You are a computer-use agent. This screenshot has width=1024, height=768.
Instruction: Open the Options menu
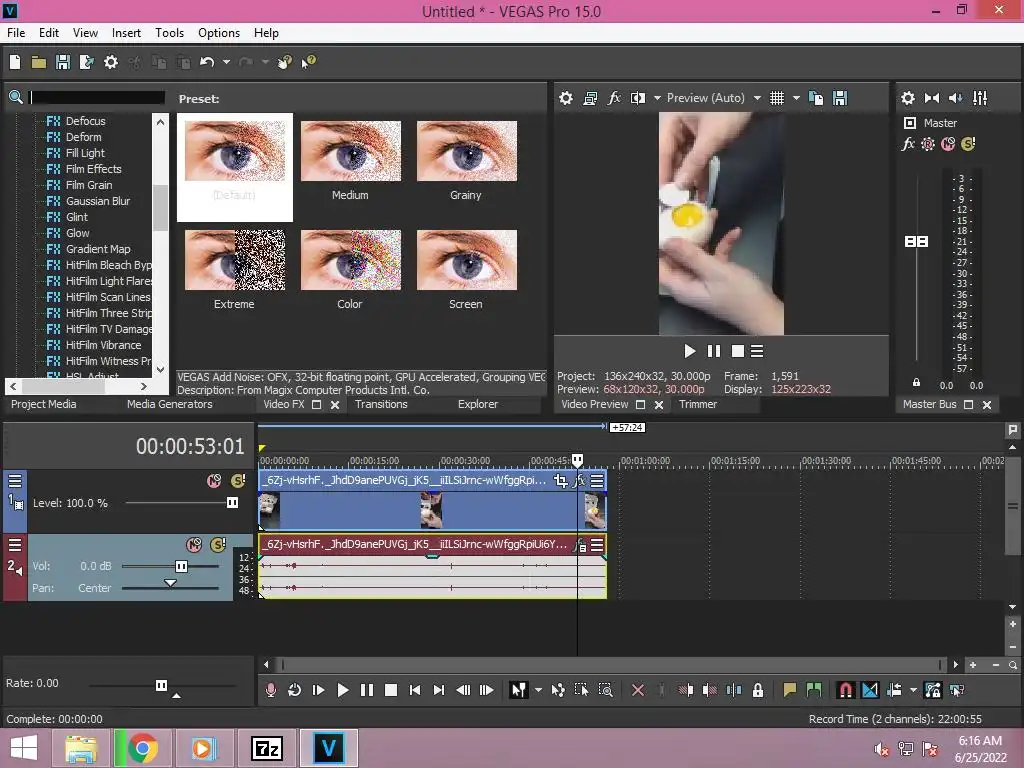[219, 33]
